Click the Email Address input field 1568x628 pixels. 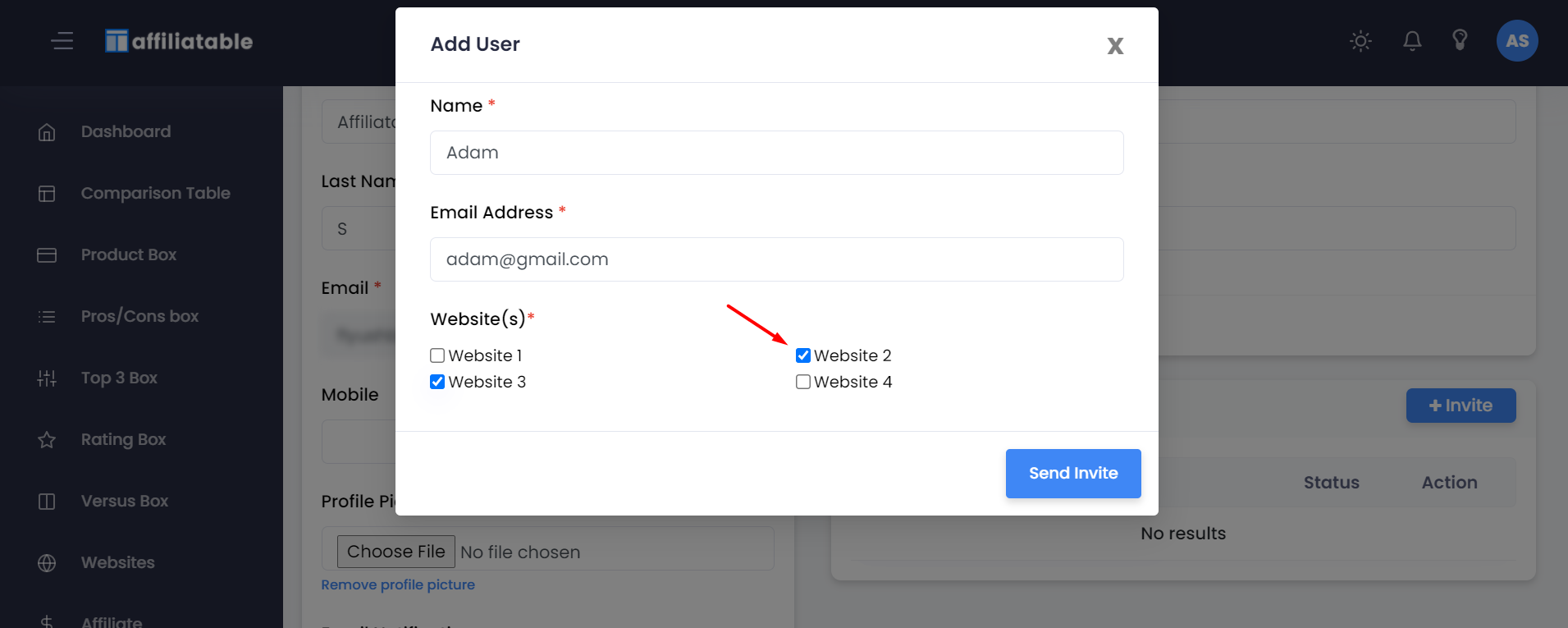point(777,259)
